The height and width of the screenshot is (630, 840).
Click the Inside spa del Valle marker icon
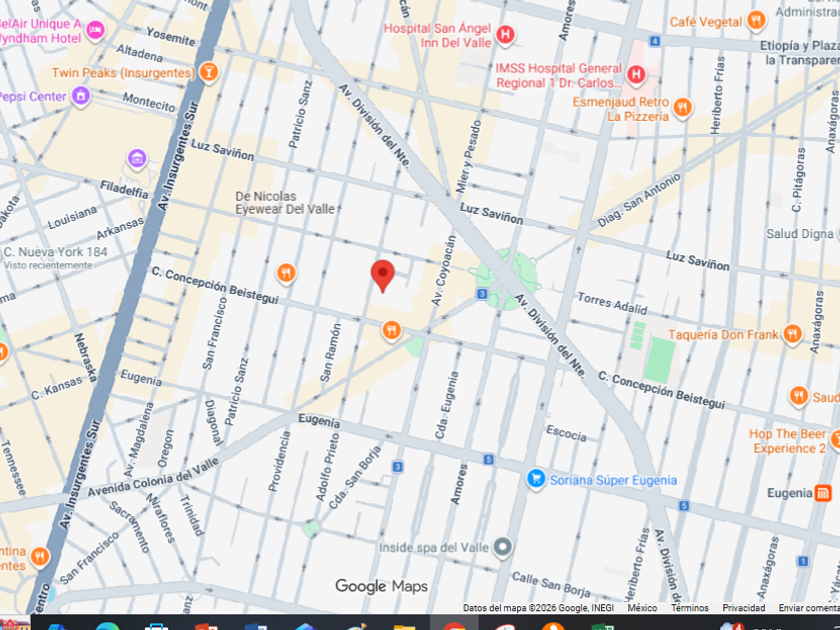coord(502,547)
